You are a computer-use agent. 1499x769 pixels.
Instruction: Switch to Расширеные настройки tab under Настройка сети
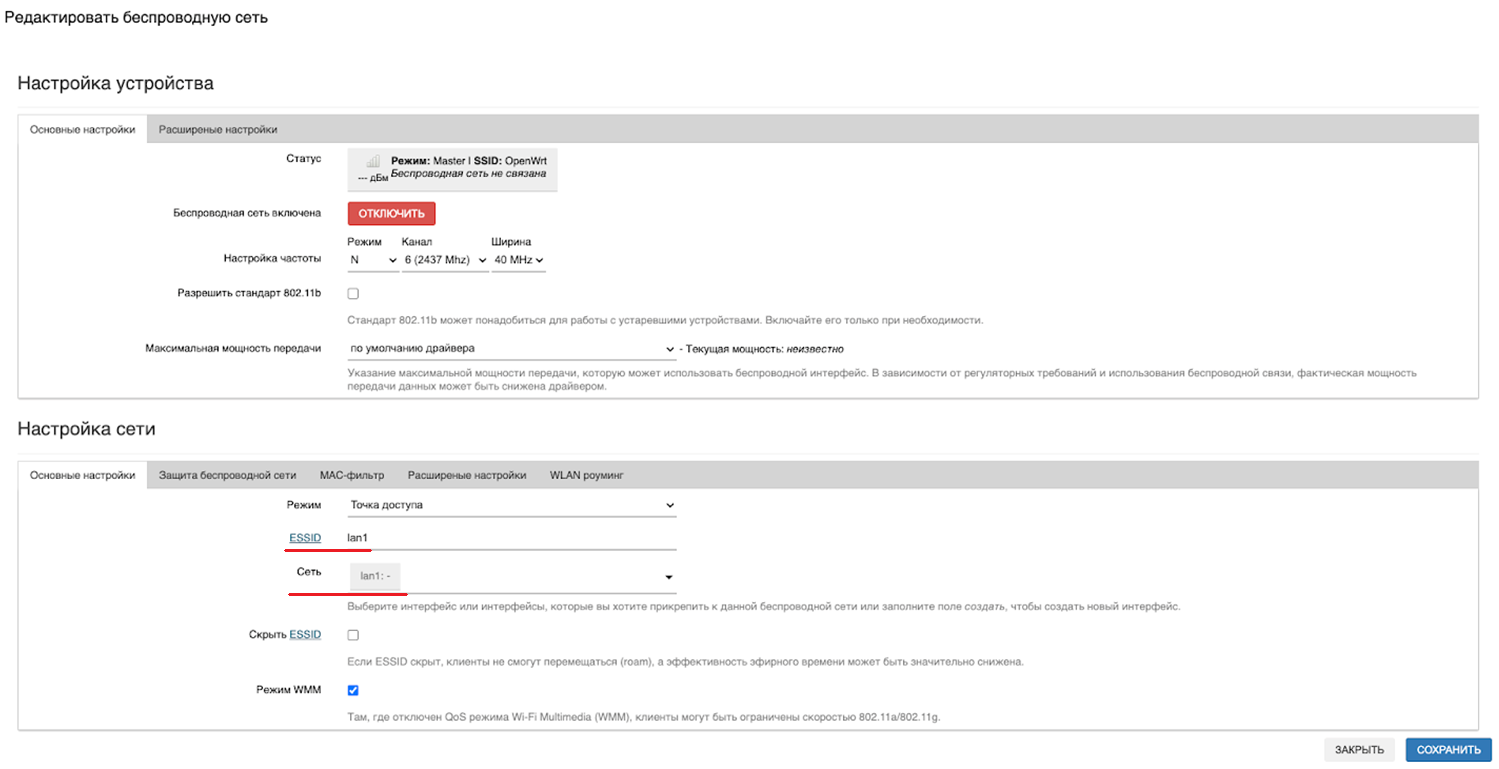[467, 475]
